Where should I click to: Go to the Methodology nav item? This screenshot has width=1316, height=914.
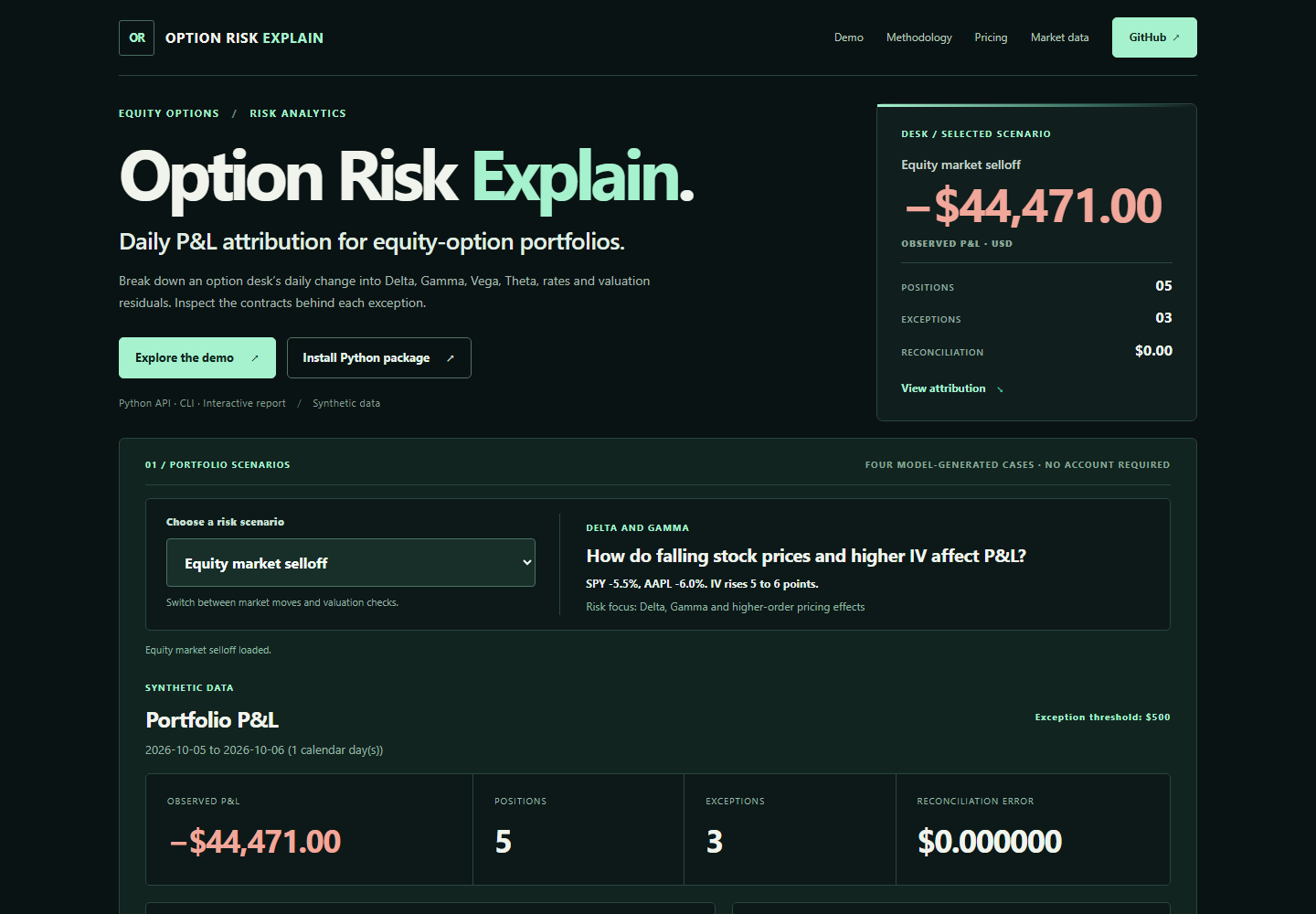(x=919, y=37)
